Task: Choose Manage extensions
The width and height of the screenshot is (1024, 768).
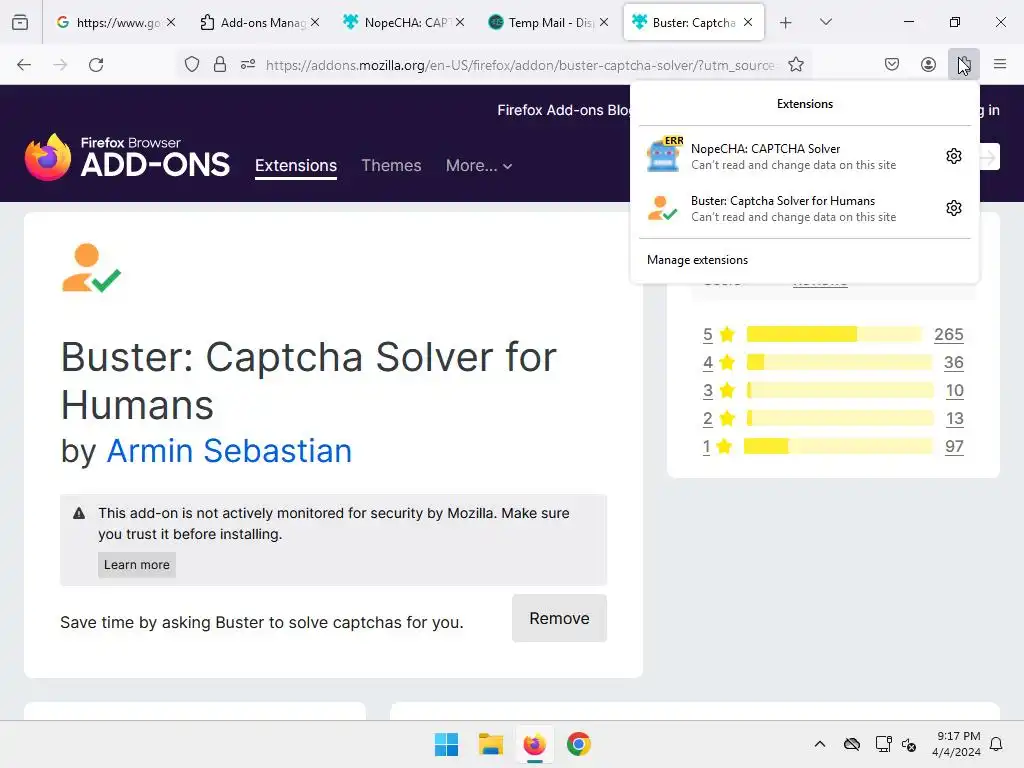Action: (697, 260)
